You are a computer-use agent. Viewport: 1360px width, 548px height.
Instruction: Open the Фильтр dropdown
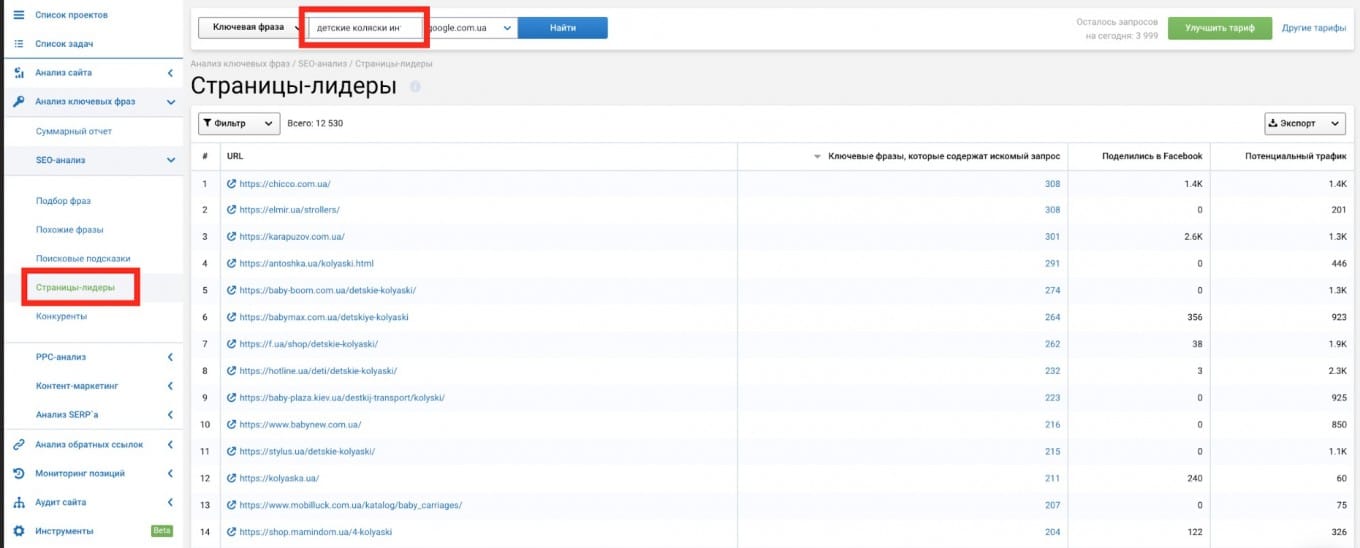[239, 123]
